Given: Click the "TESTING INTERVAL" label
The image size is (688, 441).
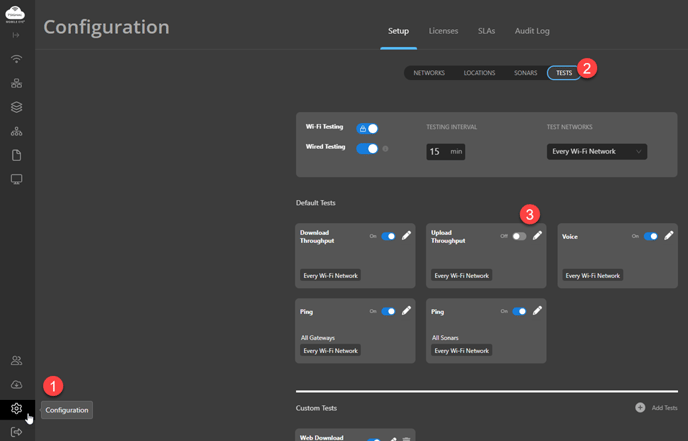Looking at the screenshot, I should pyautogui.click(x=452, y=127).
